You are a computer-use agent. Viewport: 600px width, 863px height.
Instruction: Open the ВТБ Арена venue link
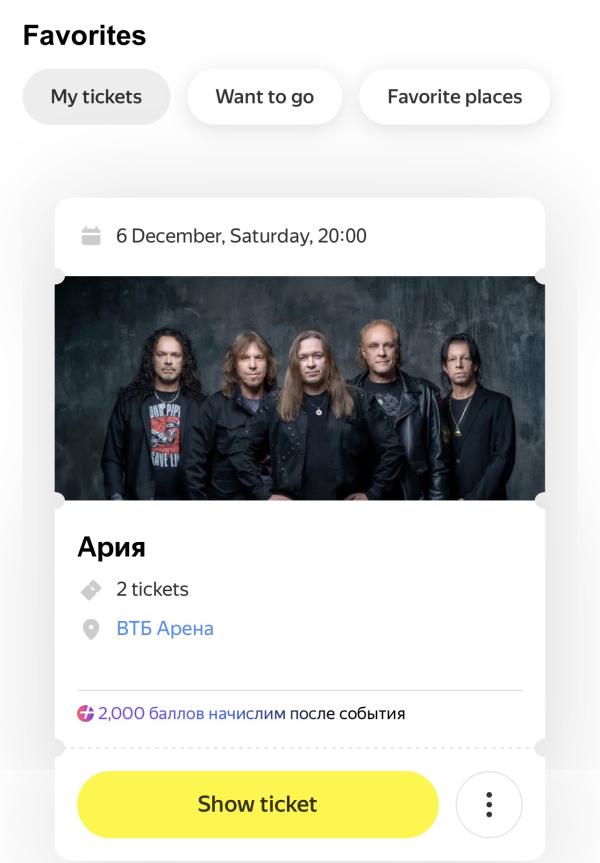click(x=165, y=629)
